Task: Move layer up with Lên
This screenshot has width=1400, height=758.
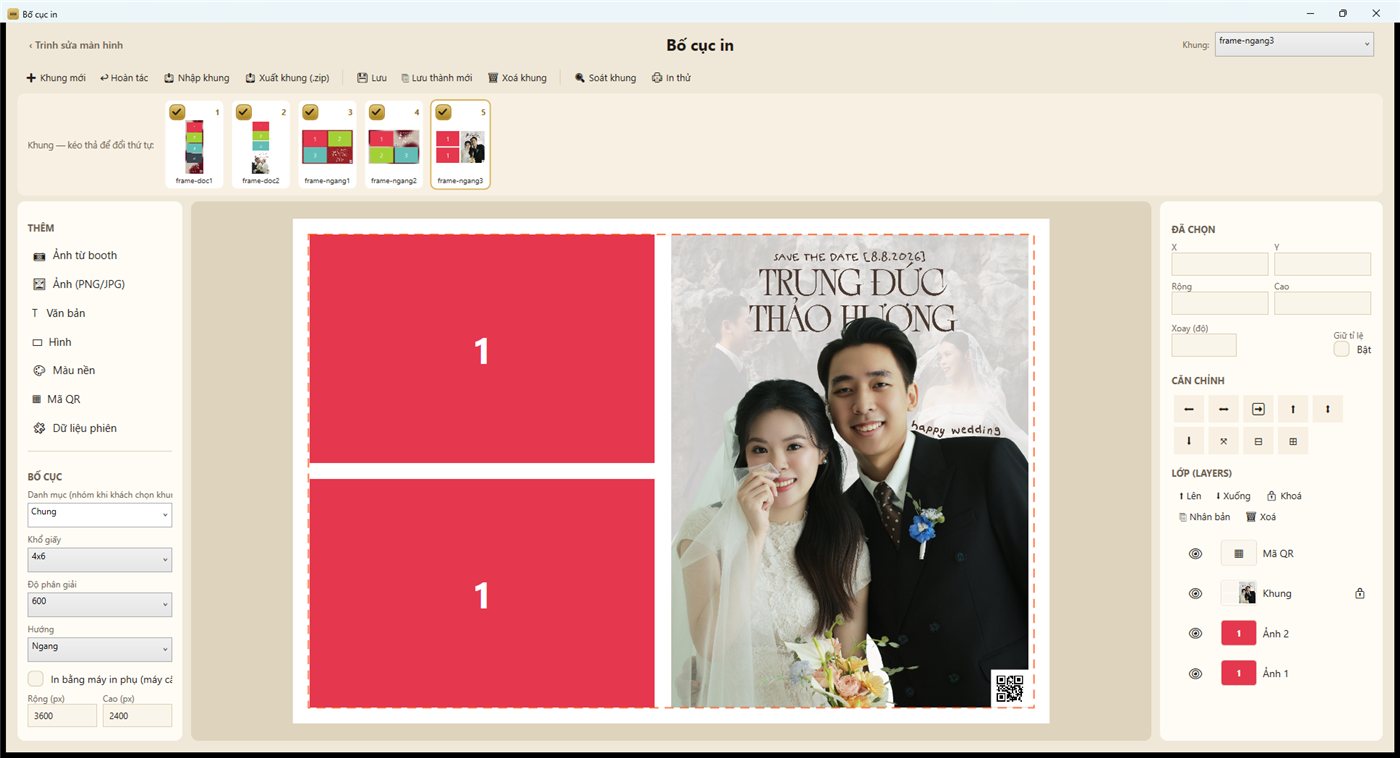Action: click(1190, 496)
